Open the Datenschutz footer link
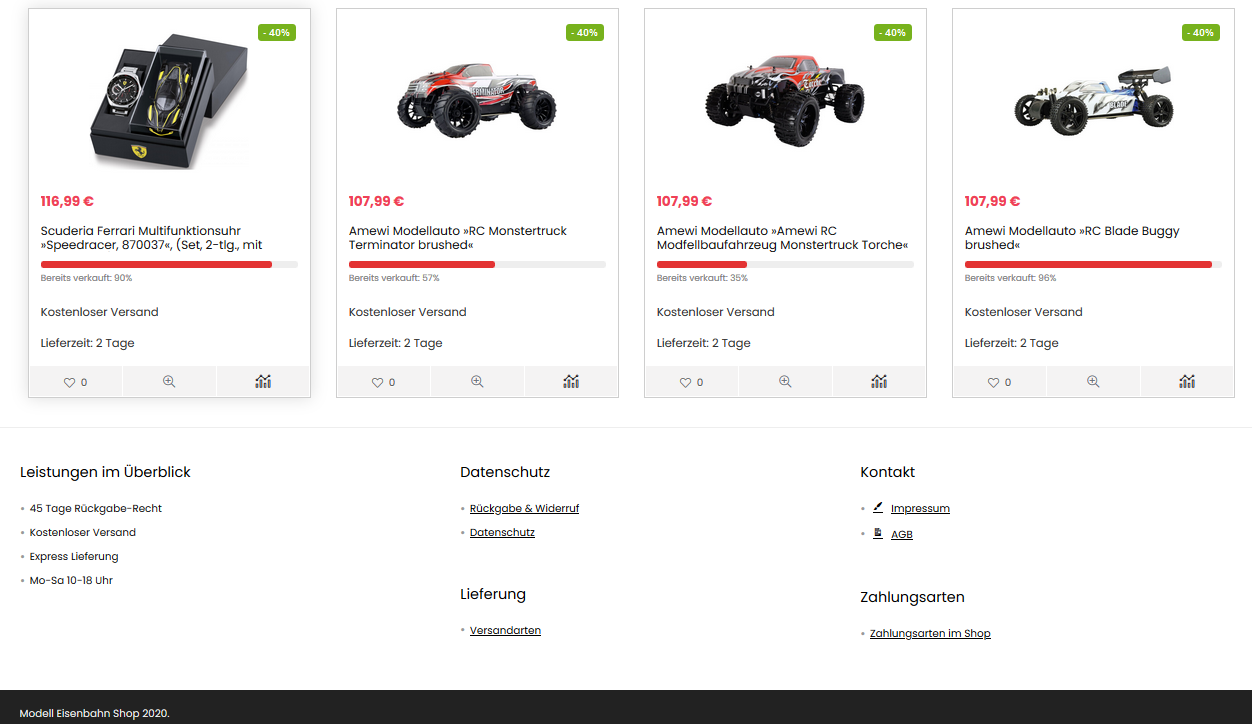This screenshot has height=724, width=1252. (x=502, y=532)
